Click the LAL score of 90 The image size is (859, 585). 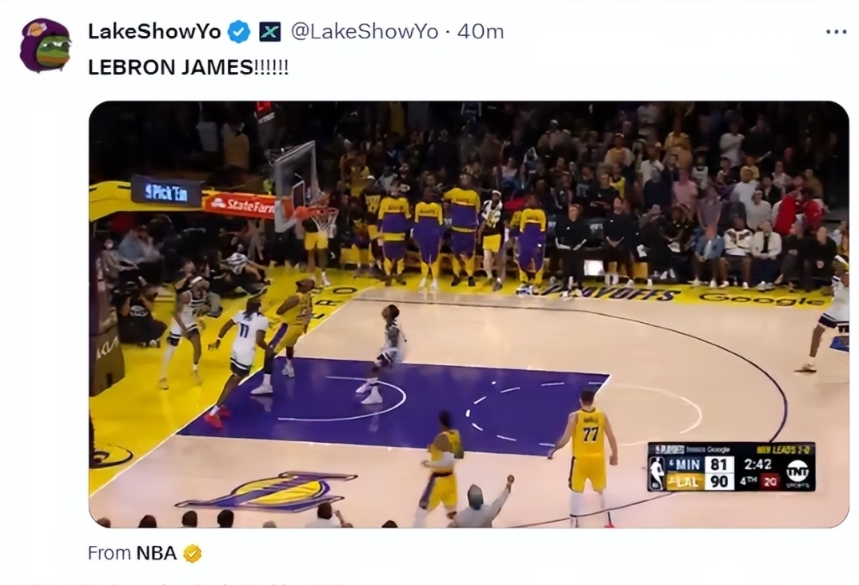(719, 481)
